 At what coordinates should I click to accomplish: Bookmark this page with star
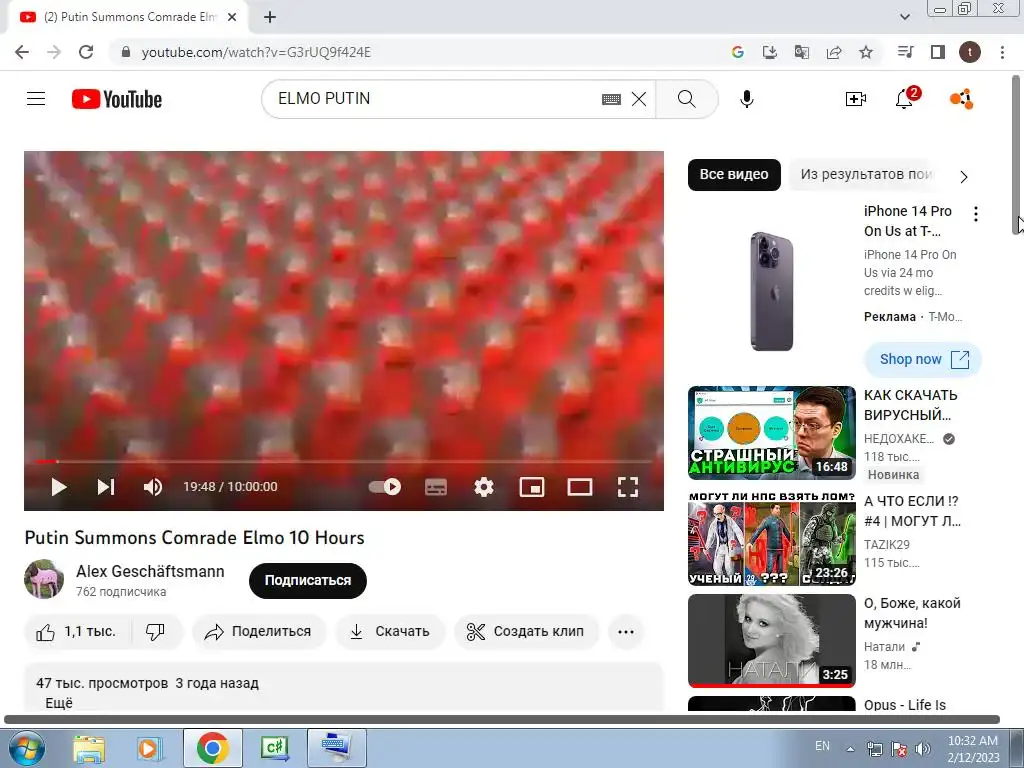pyautogui.click(x=866, y=52)
